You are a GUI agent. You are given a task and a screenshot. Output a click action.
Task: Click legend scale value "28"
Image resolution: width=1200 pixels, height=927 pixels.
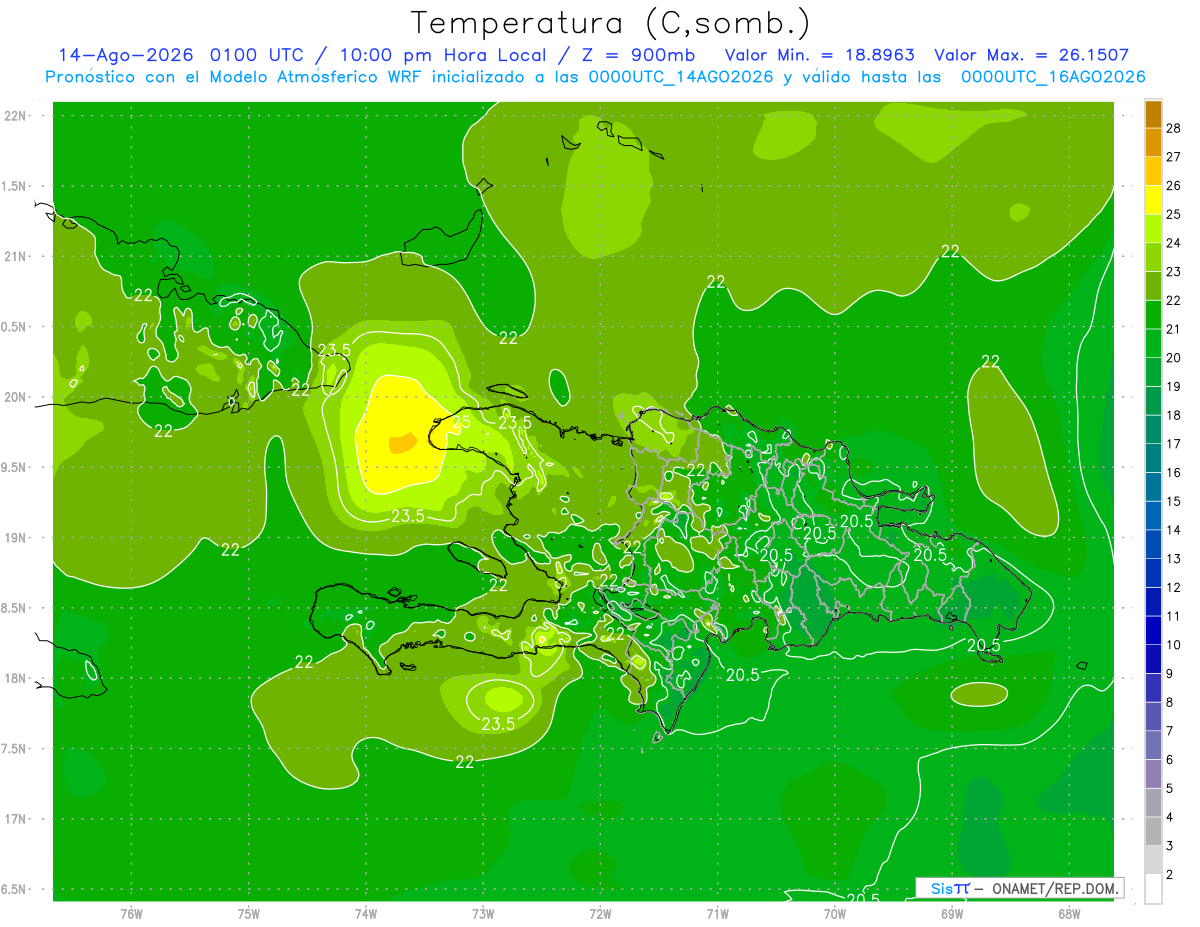tap(1173, 128)
